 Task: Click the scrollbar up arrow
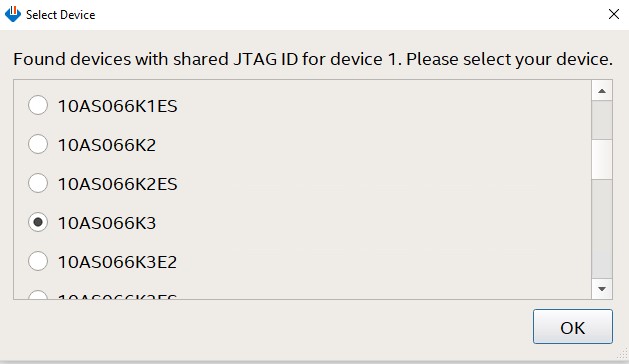pos(602,91)
